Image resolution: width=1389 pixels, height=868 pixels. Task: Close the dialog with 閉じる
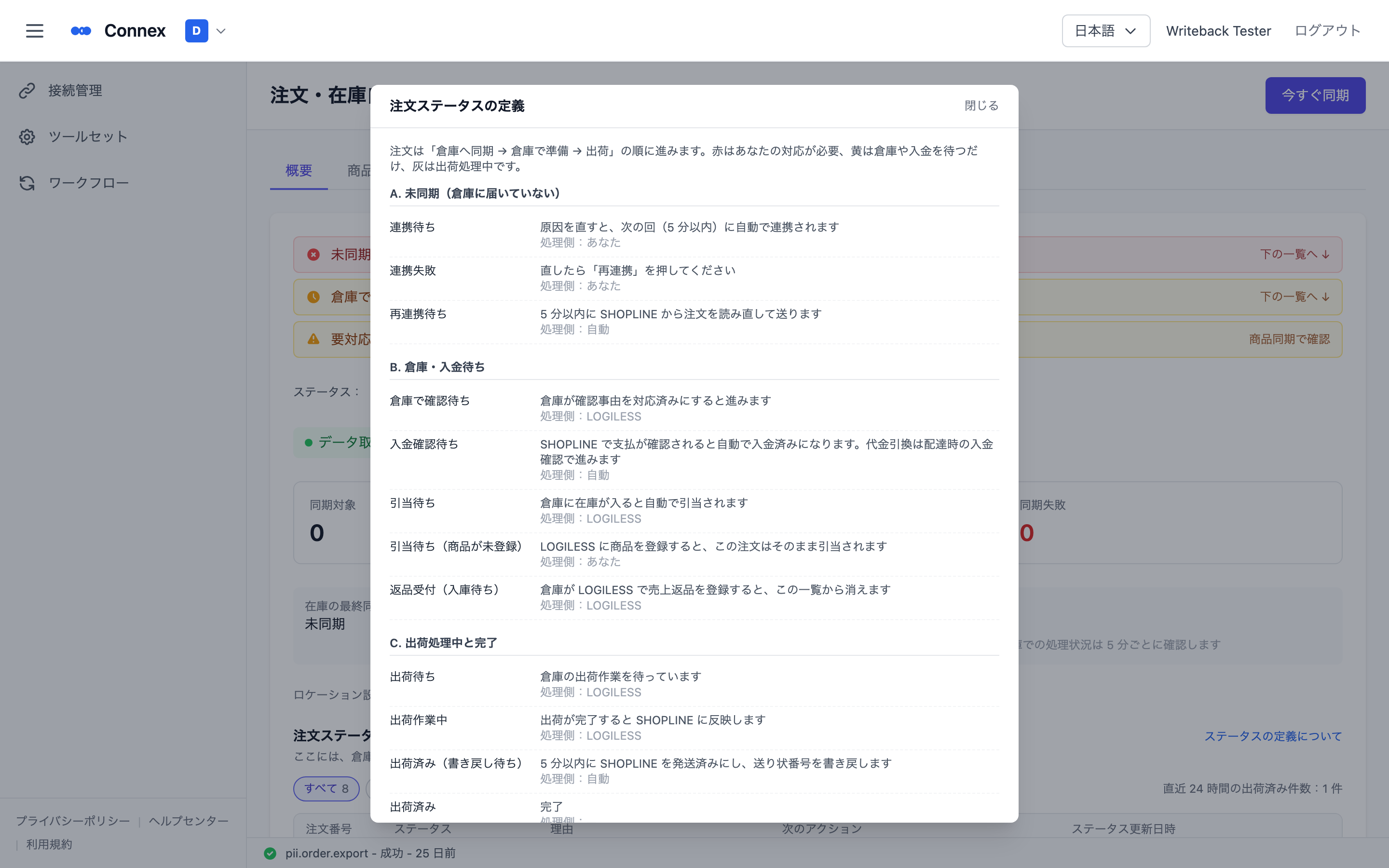pyautogui.click(x=981, y=106)
